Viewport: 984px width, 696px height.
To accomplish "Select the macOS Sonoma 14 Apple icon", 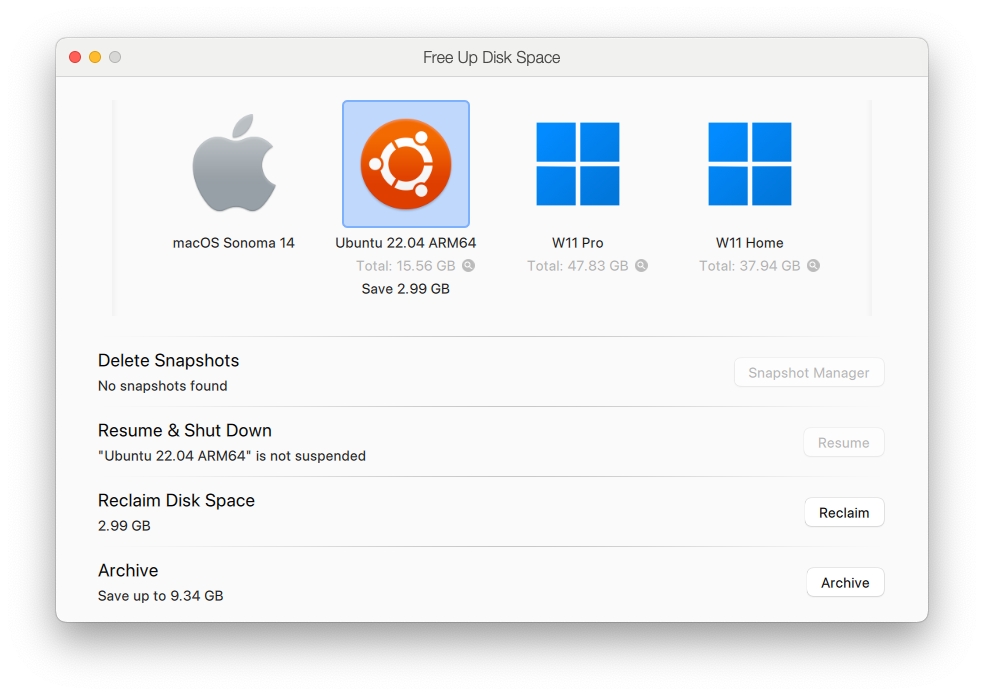I will tap(234, 164).
